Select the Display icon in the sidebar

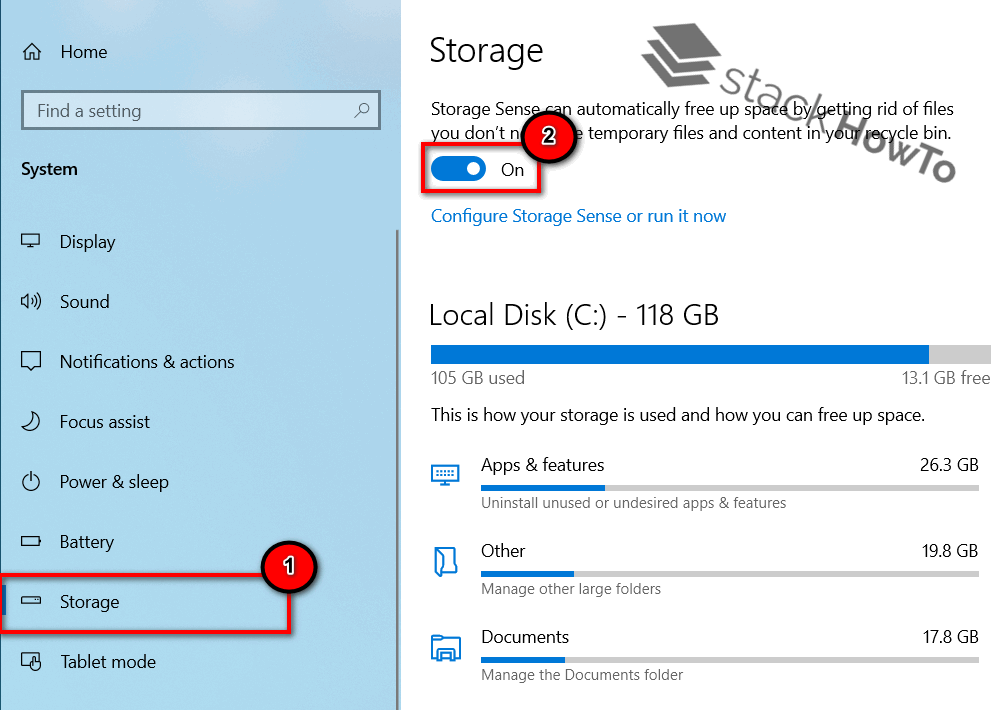[x=31, y=242]
